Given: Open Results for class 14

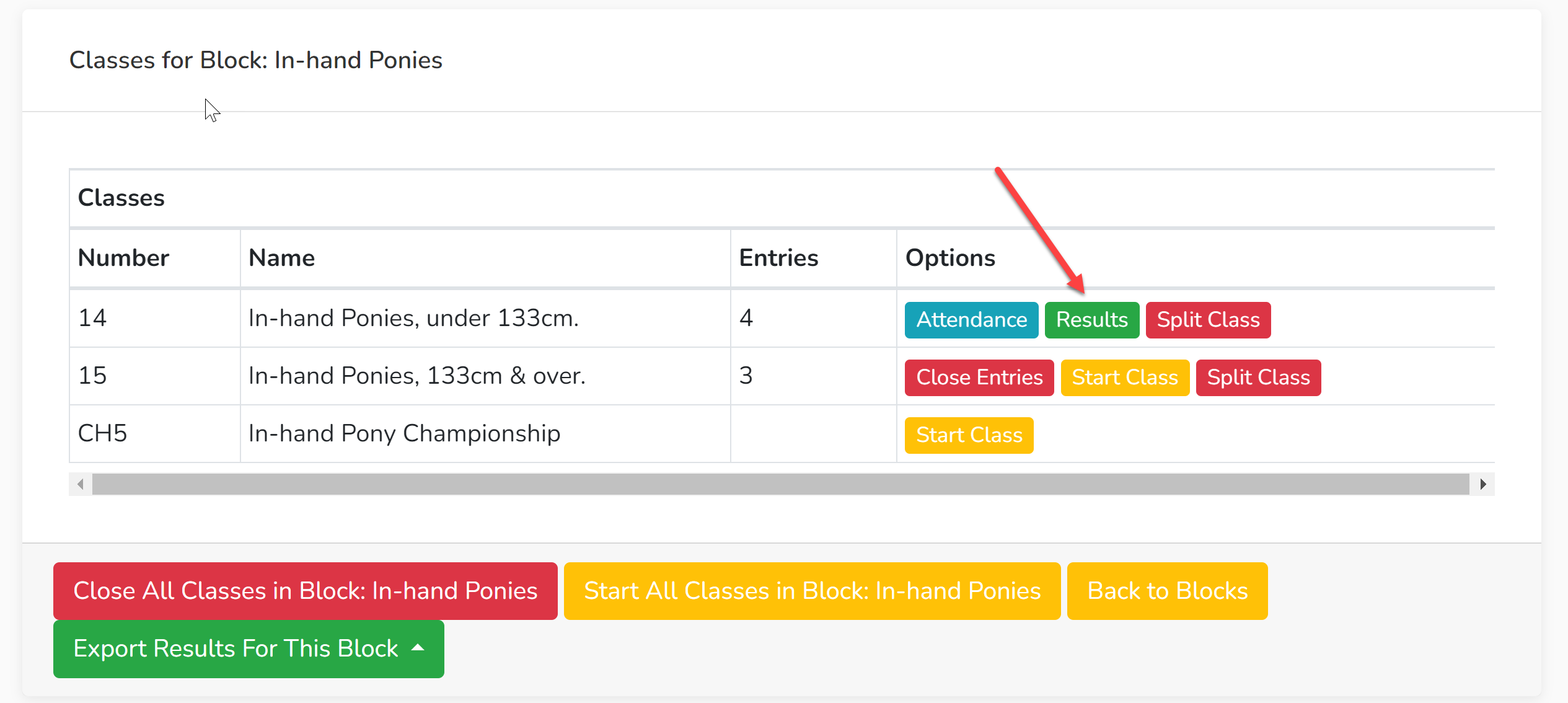Looking at the screenshot, I should click(1091, 320).
